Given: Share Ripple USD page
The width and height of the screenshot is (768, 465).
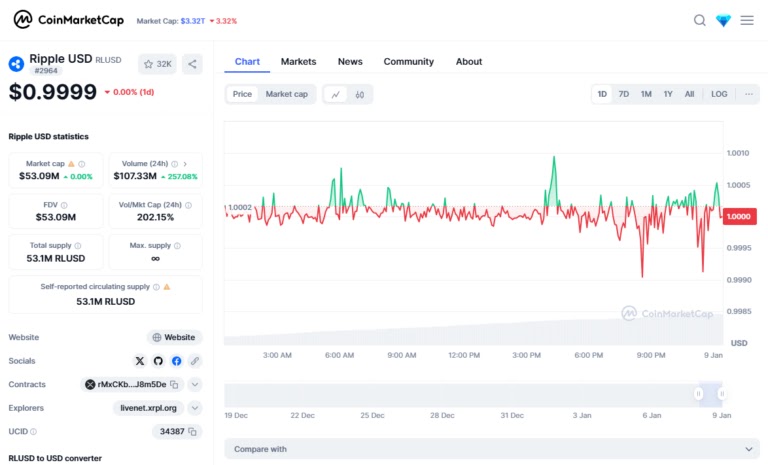Looking at the screenshot, I should (192, 64).
